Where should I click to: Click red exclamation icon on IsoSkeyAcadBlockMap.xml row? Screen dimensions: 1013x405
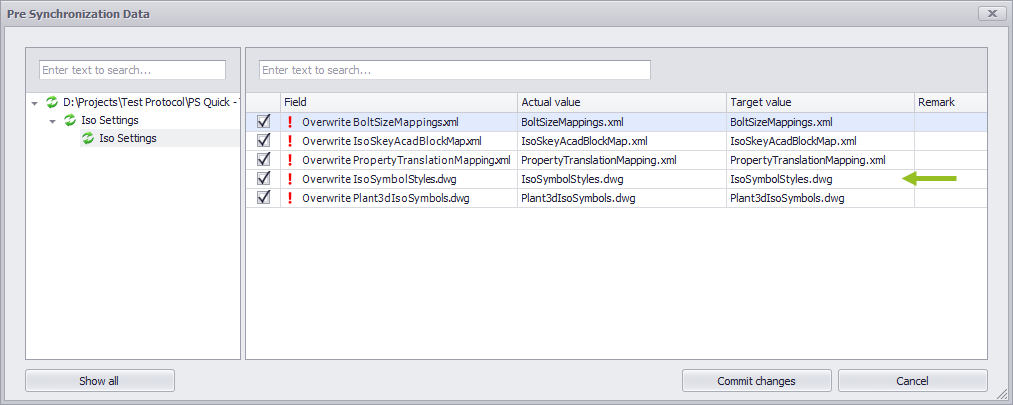coord(289,141)
